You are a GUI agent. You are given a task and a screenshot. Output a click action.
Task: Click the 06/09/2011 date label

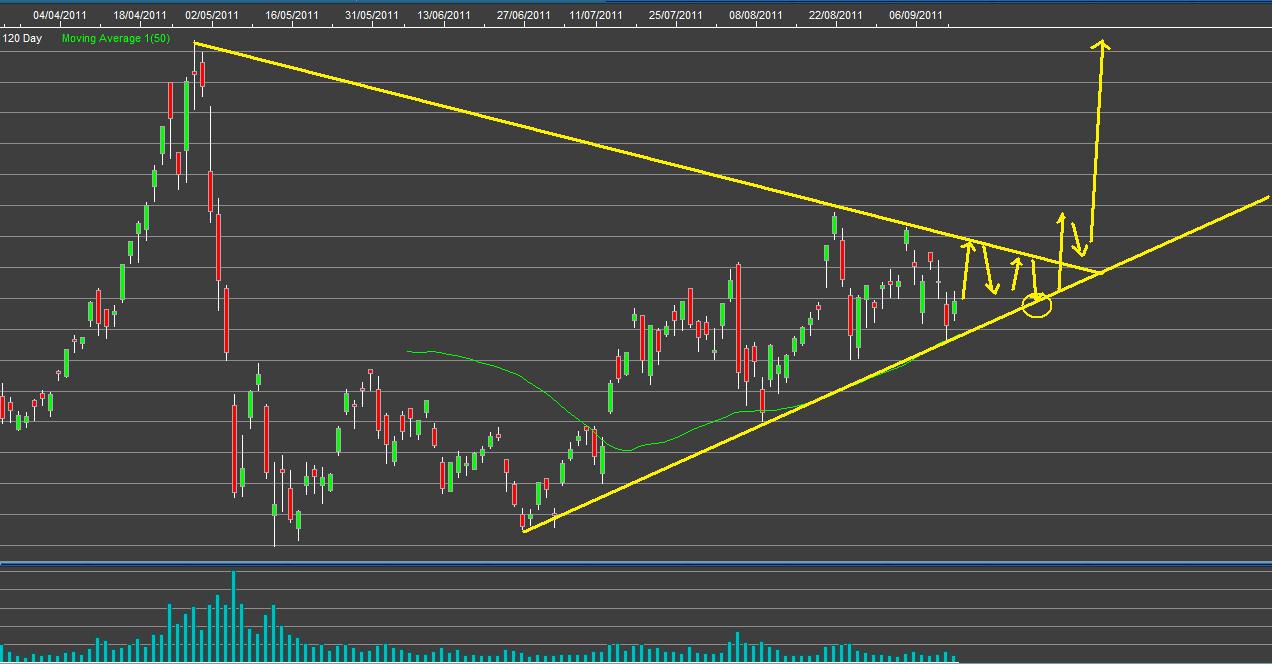pos(916,15)
